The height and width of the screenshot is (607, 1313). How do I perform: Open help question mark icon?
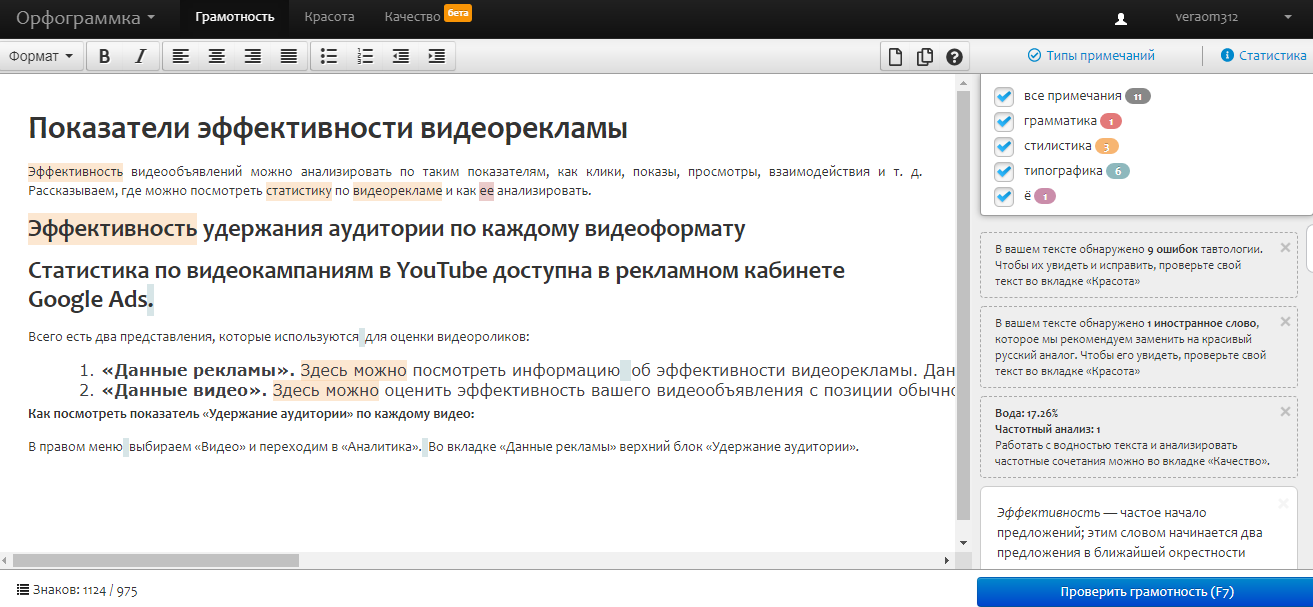pyautogui.click(x=954, y=57)
